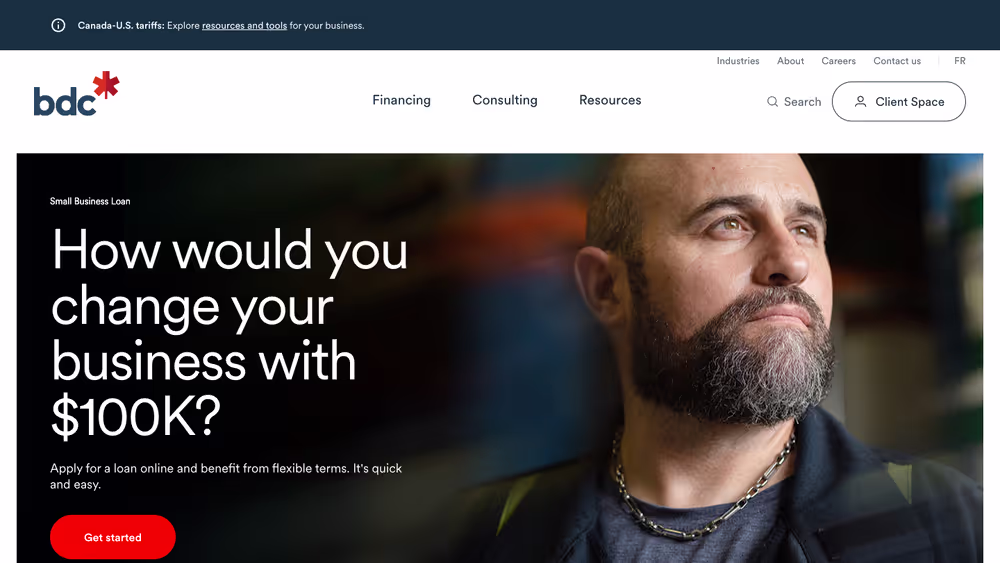The image size is (1000, 563).
Task: Open the About page
Action: pyautogui.click(x=790, y=61)
